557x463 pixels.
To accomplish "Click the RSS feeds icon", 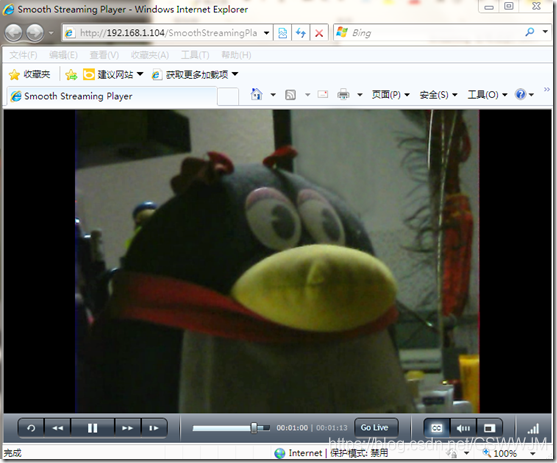I will (x=290, y=95).
